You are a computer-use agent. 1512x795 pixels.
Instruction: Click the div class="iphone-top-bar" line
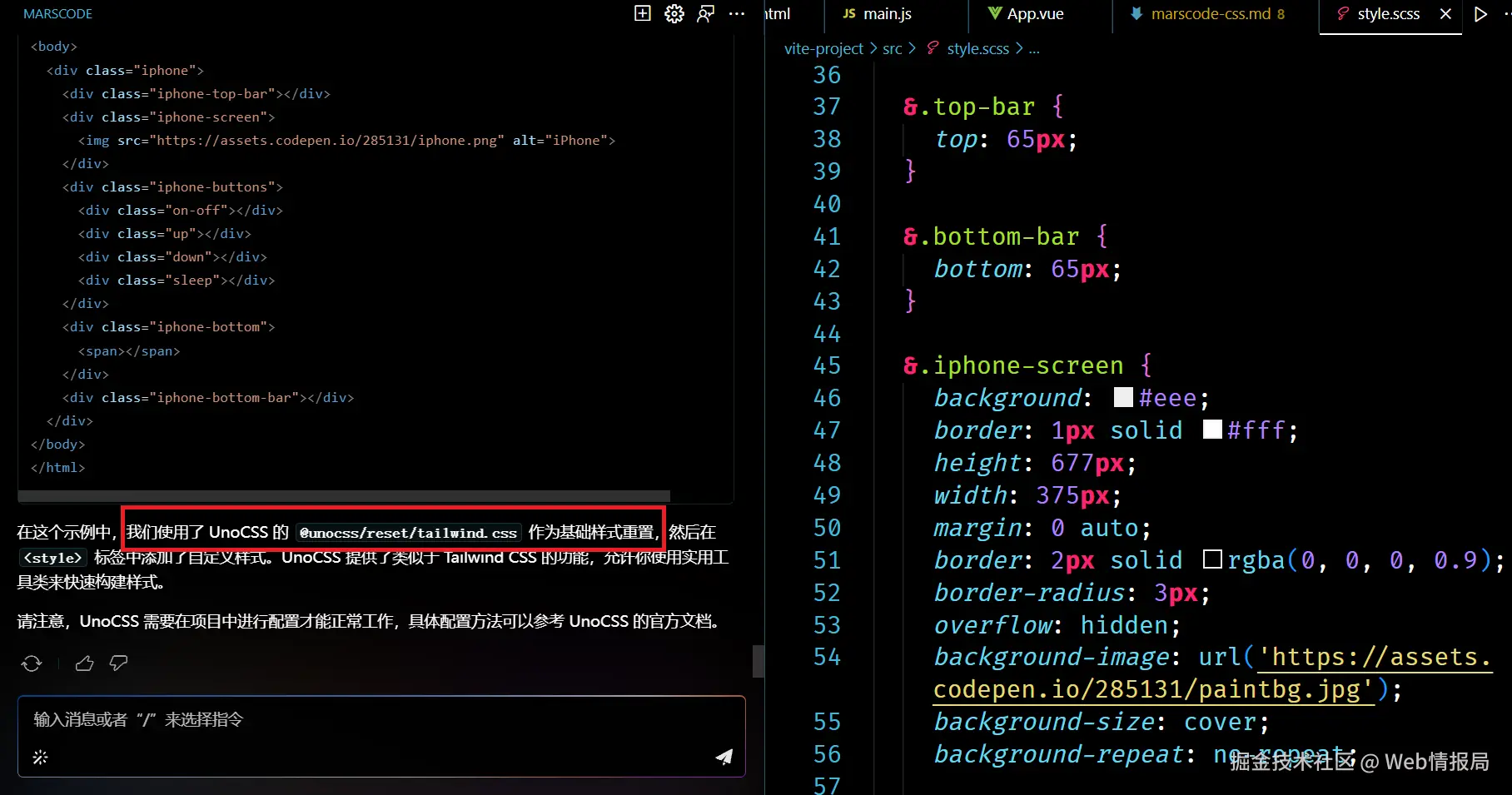tap(196, 94)
